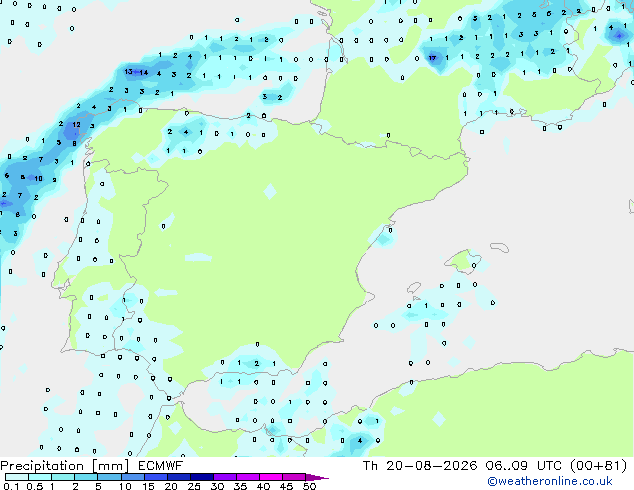Click the legend label '25'
The width and height of the screenshot is (634, 490).
[194, 486]
